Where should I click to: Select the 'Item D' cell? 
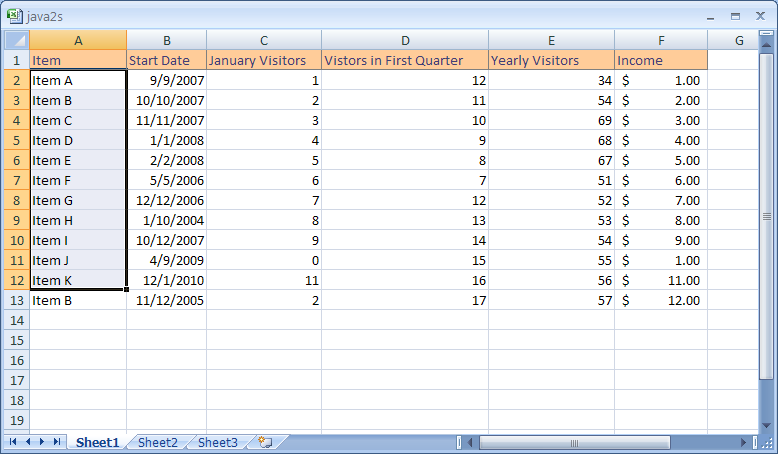click(78, 140)
